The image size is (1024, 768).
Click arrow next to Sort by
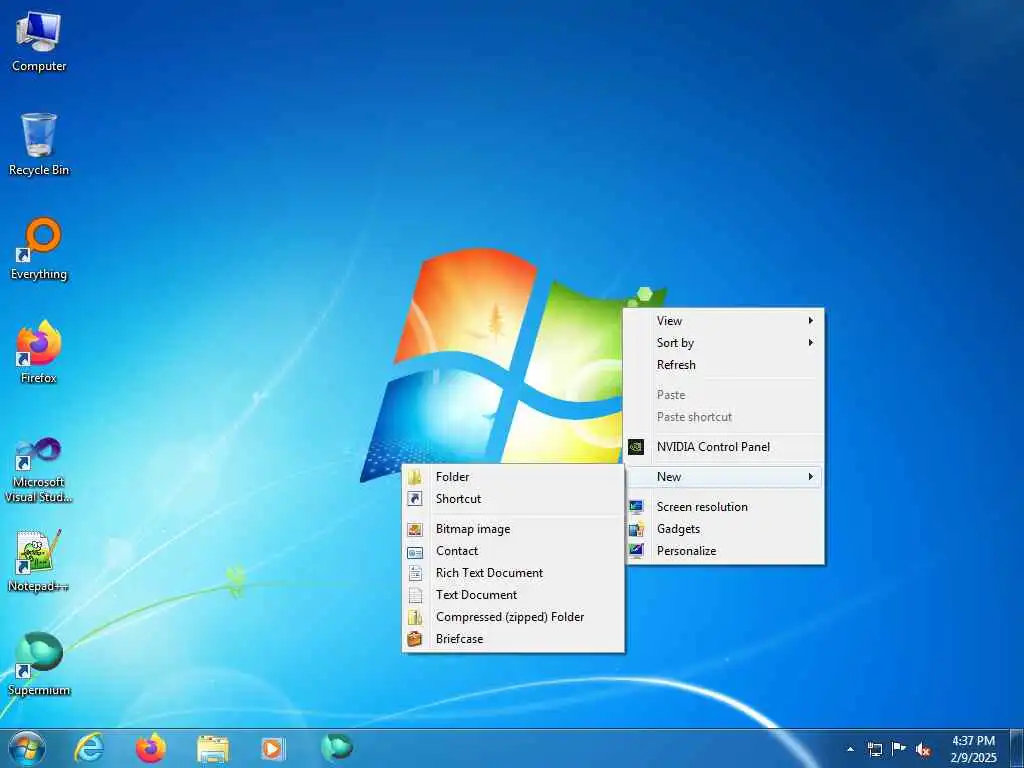click(810, 343)
